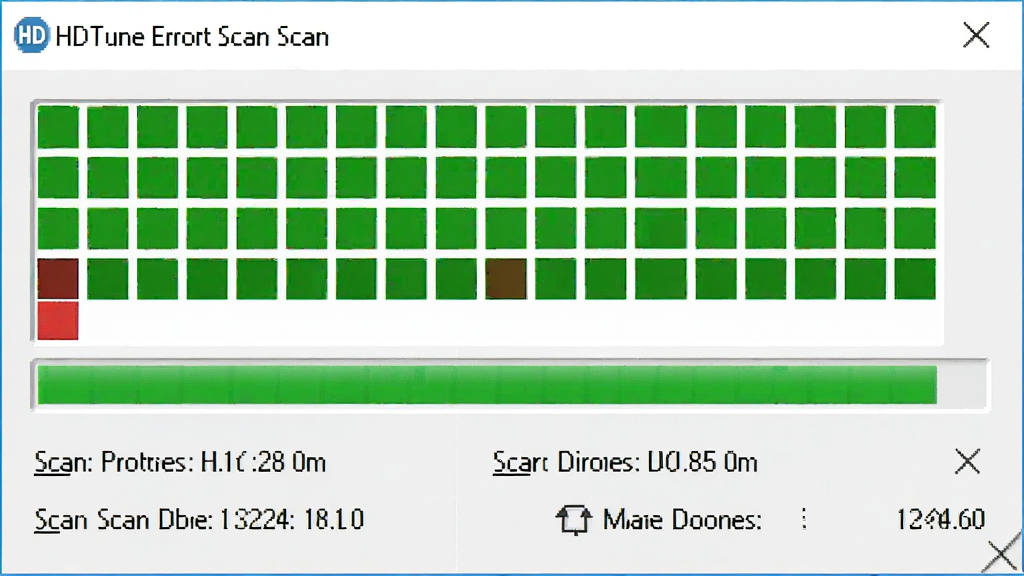Click the Scan Scan Dbie label
This screenshot has width=1024, height=576.
point(123,520)
